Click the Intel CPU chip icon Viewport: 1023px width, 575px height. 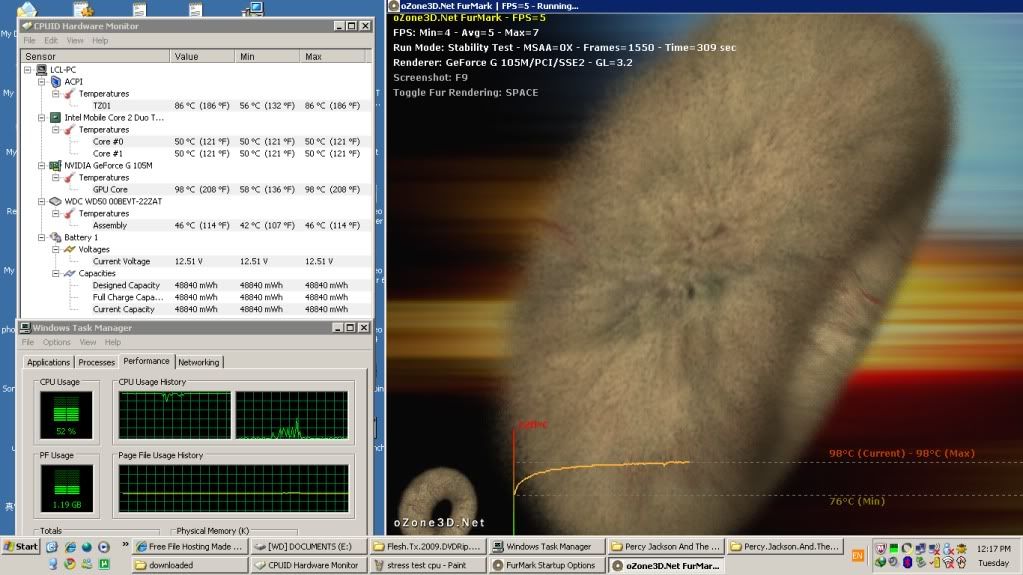coord(55,117)
